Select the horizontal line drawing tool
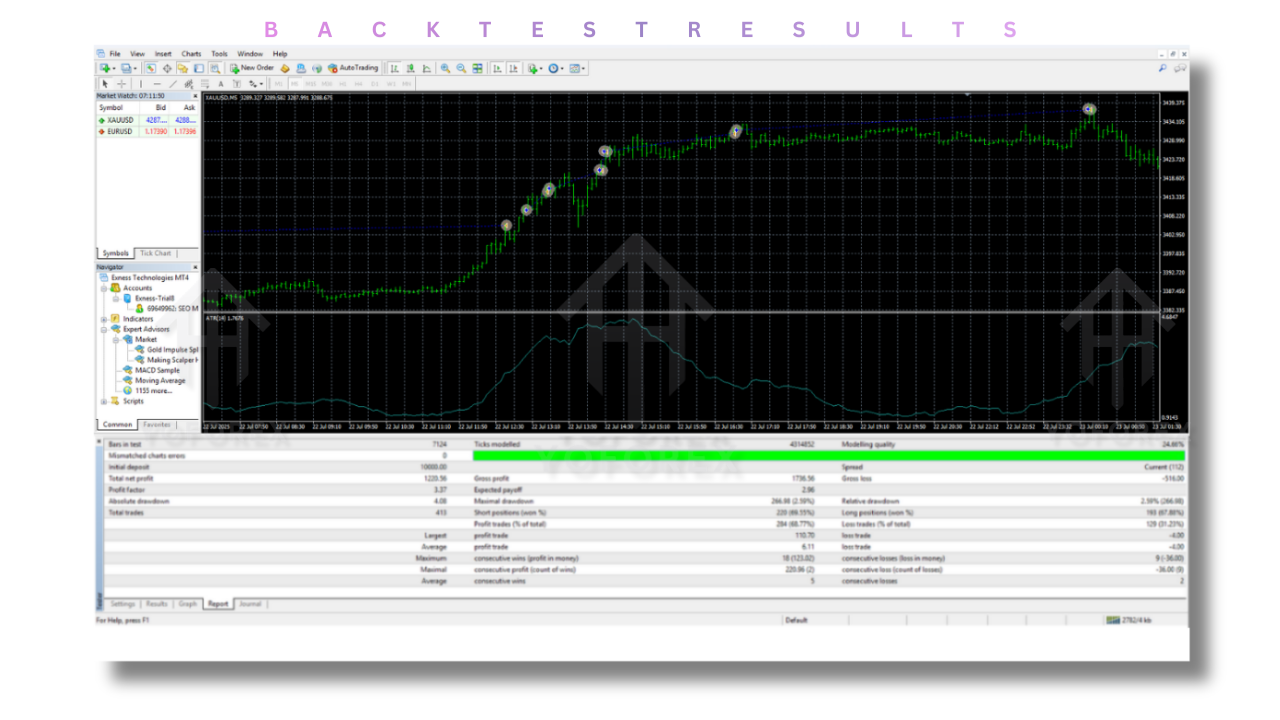 157,85
